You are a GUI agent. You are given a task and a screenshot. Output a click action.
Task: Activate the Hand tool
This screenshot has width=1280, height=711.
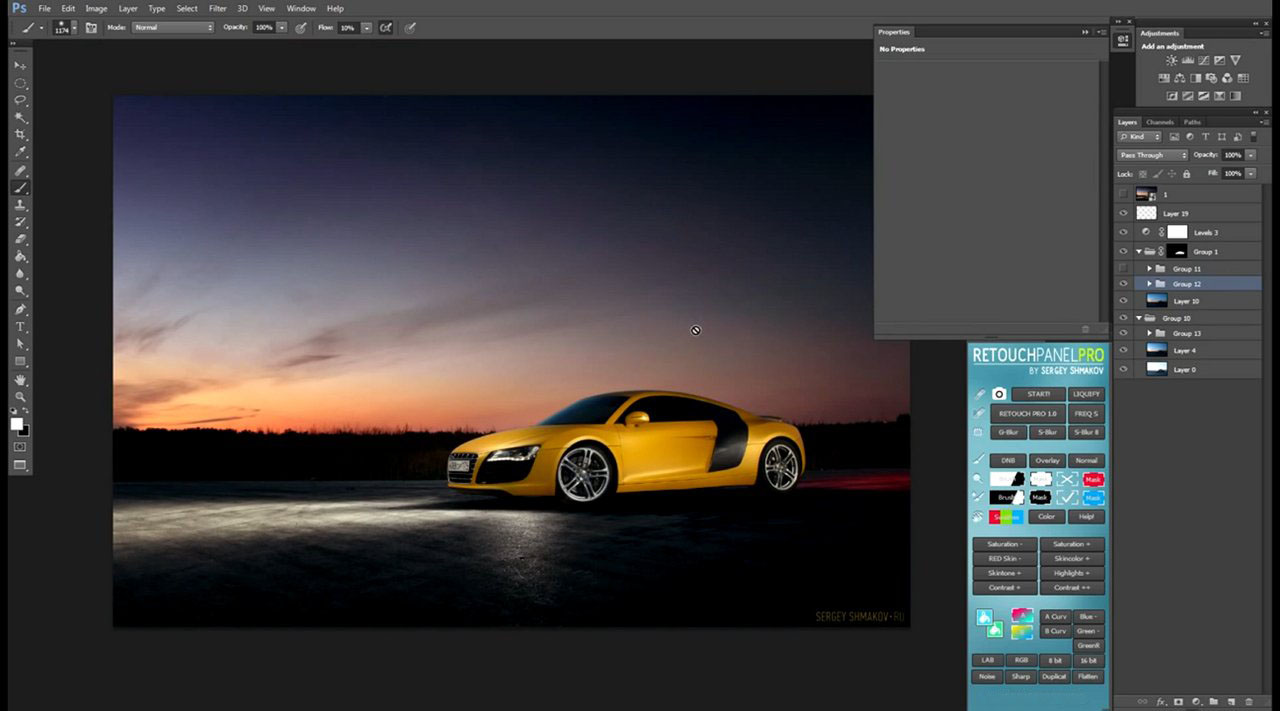pos(20,380)
